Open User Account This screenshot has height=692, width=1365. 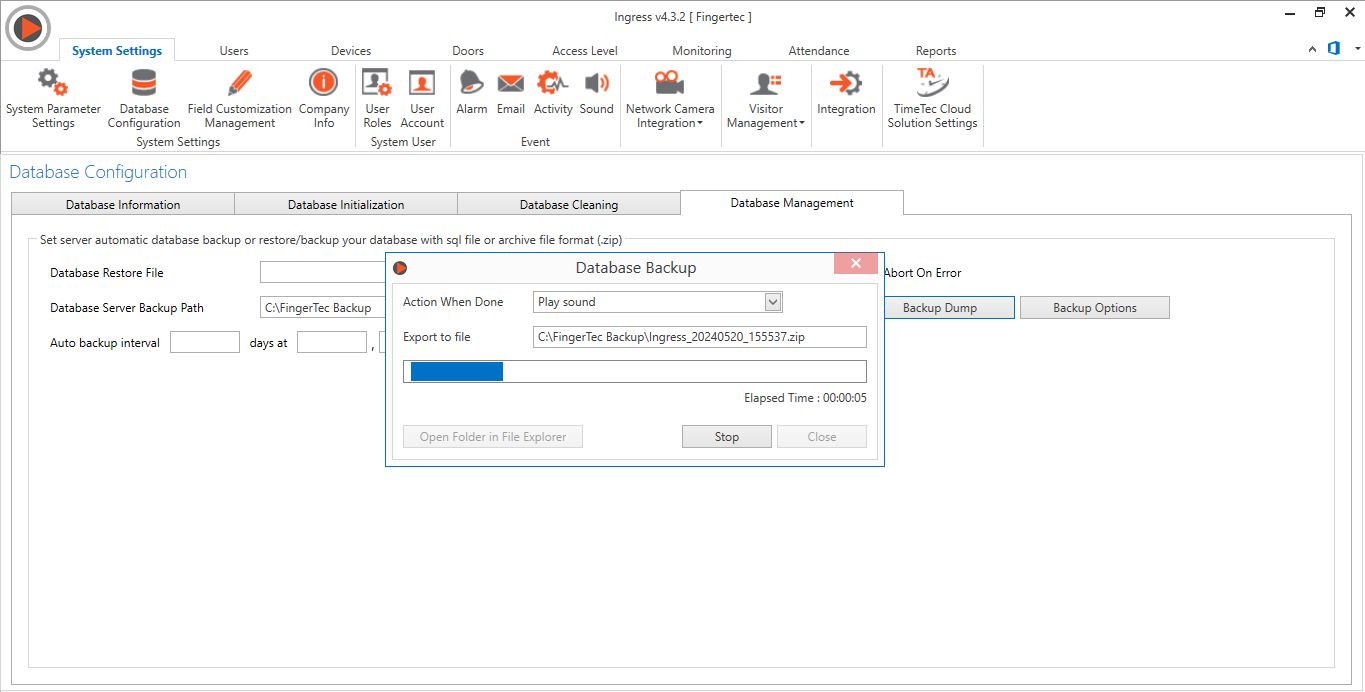coord(422,99)
